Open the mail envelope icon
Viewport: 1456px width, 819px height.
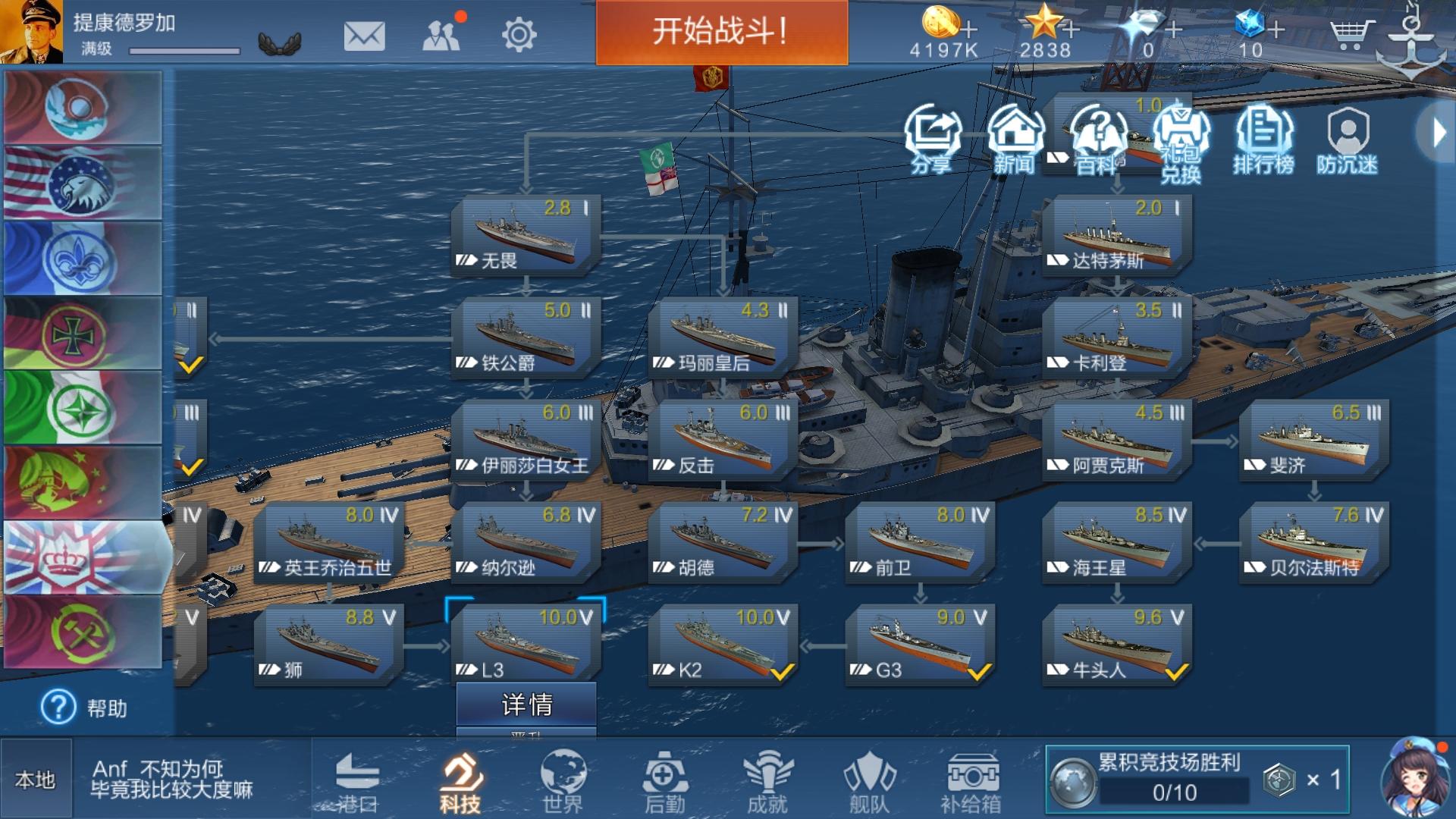(364, 36)
